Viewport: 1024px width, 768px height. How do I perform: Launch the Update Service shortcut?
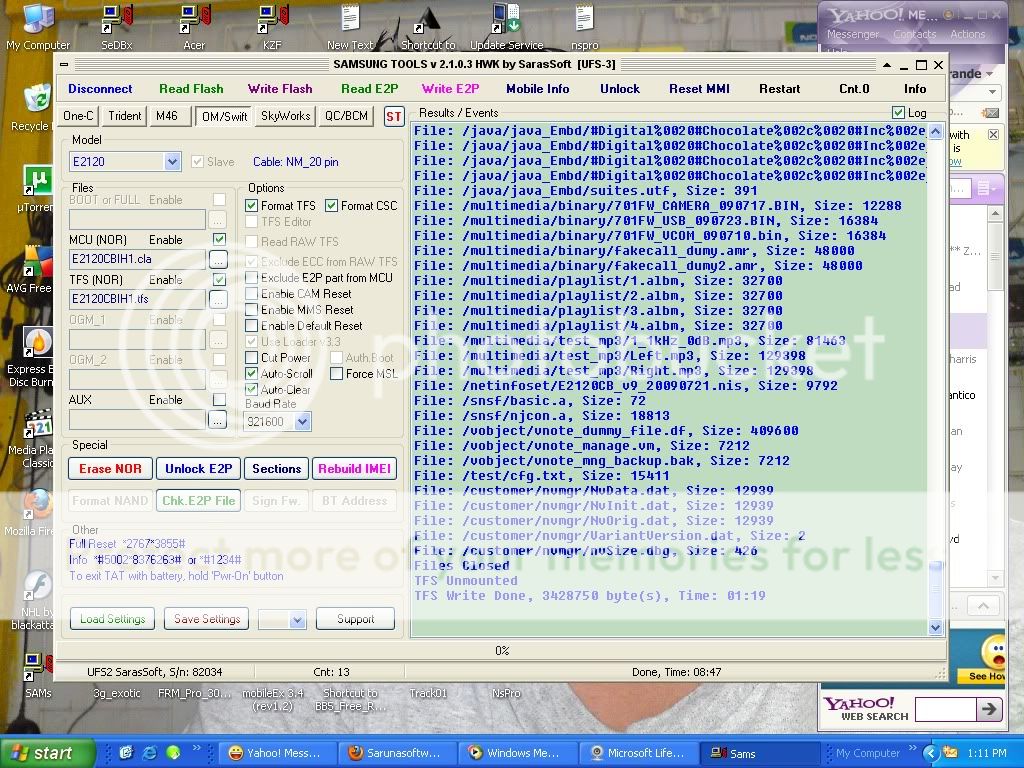pos(507,26)
